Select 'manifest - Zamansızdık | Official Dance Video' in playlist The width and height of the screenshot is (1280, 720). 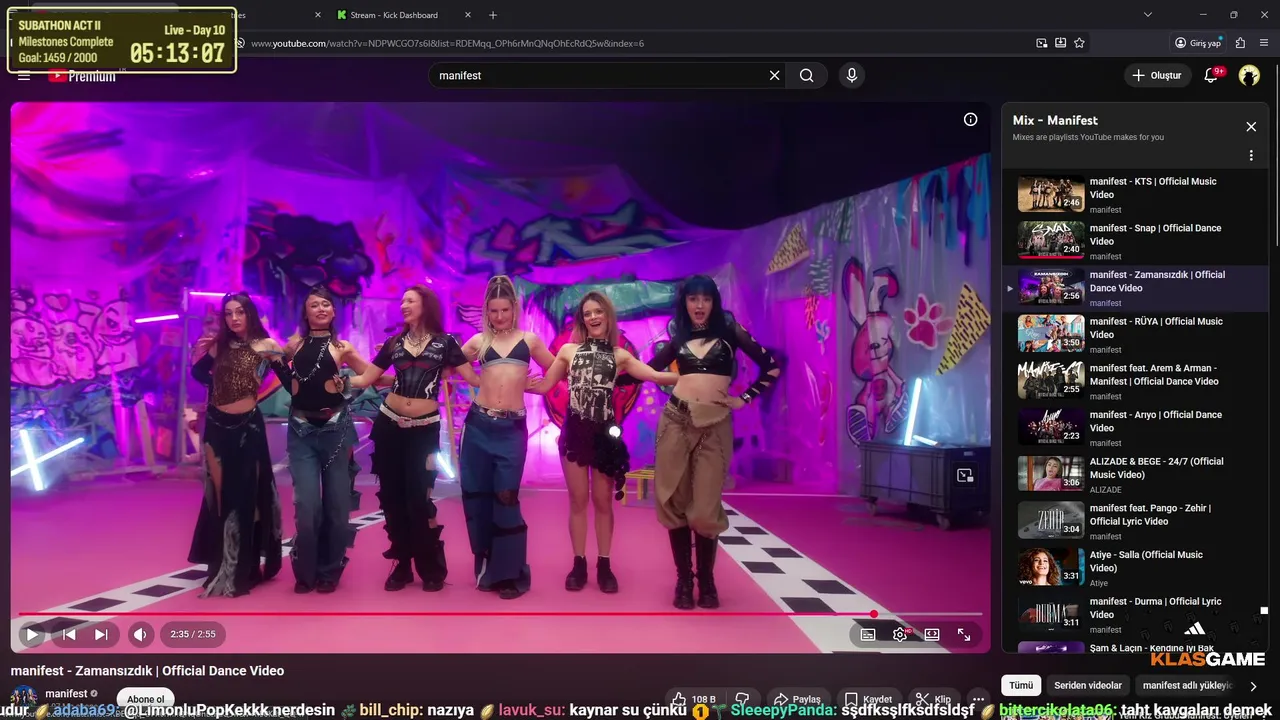(x=1135, y=288)
